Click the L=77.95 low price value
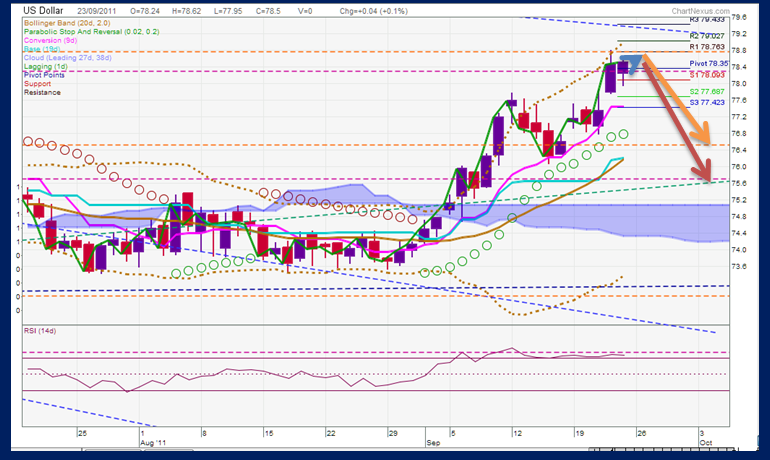 tap(228, 11)
